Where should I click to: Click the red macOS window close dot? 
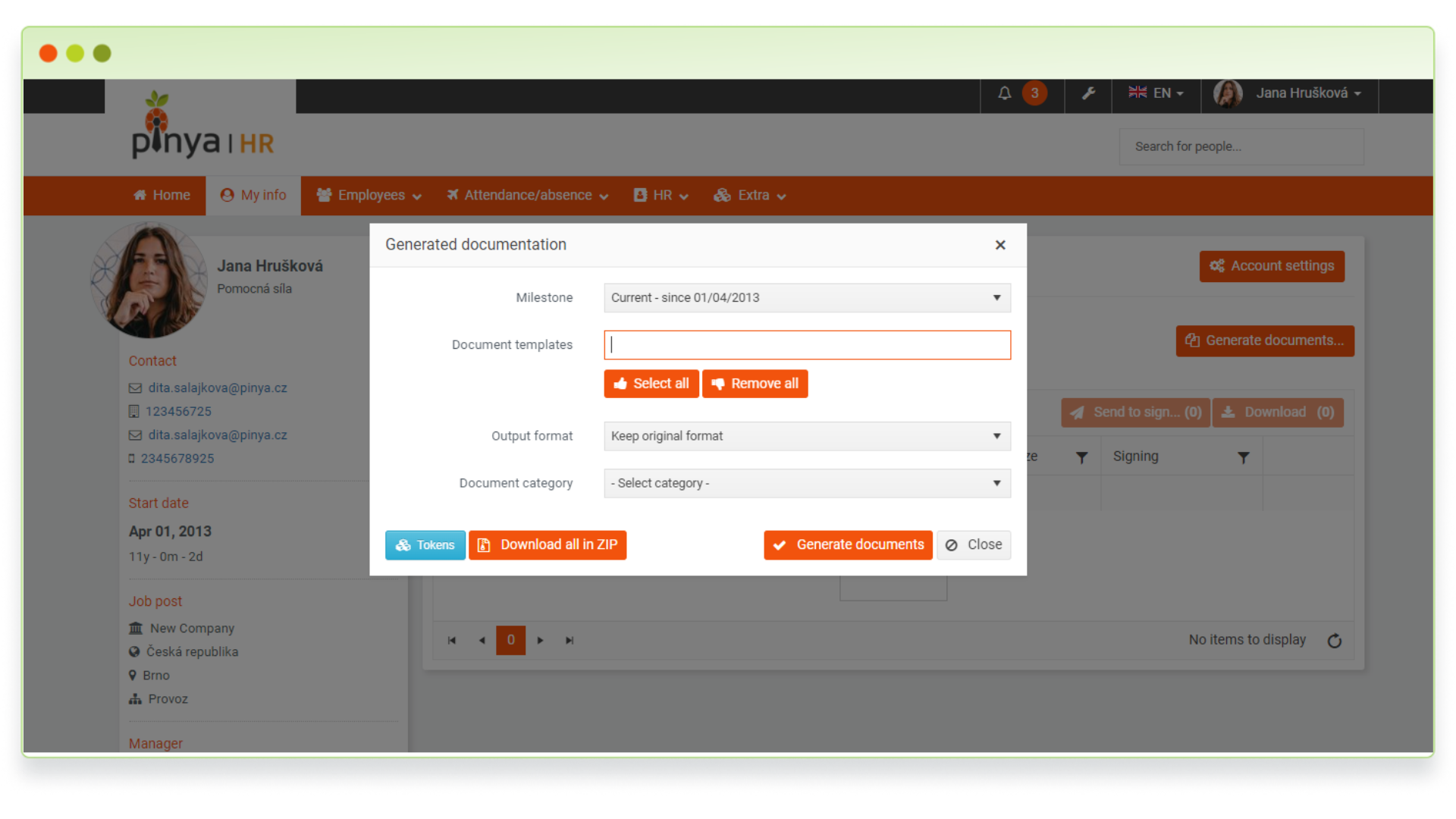48,53
